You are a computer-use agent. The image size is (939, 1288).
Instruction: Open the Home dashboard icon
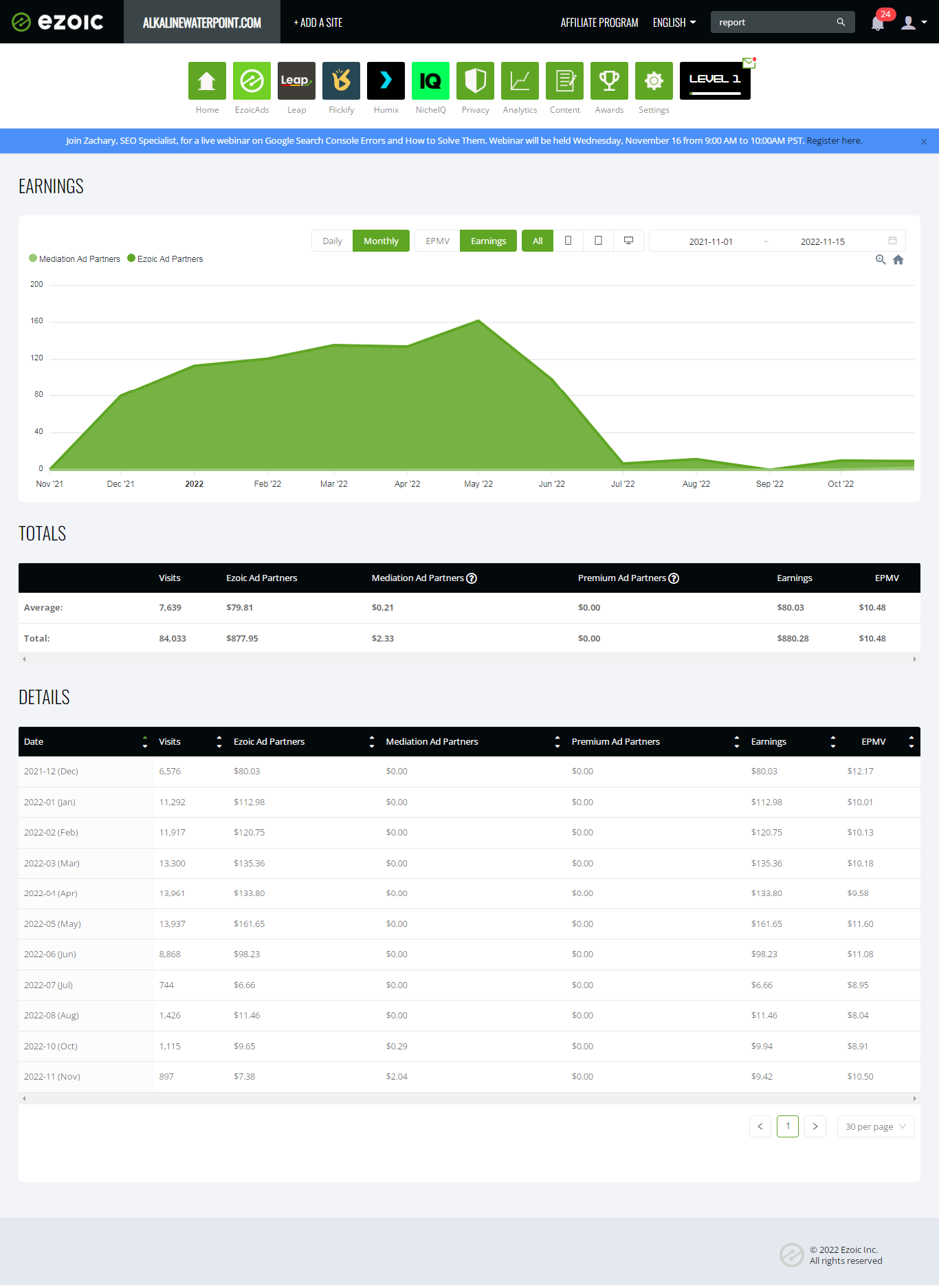(207, 80)
